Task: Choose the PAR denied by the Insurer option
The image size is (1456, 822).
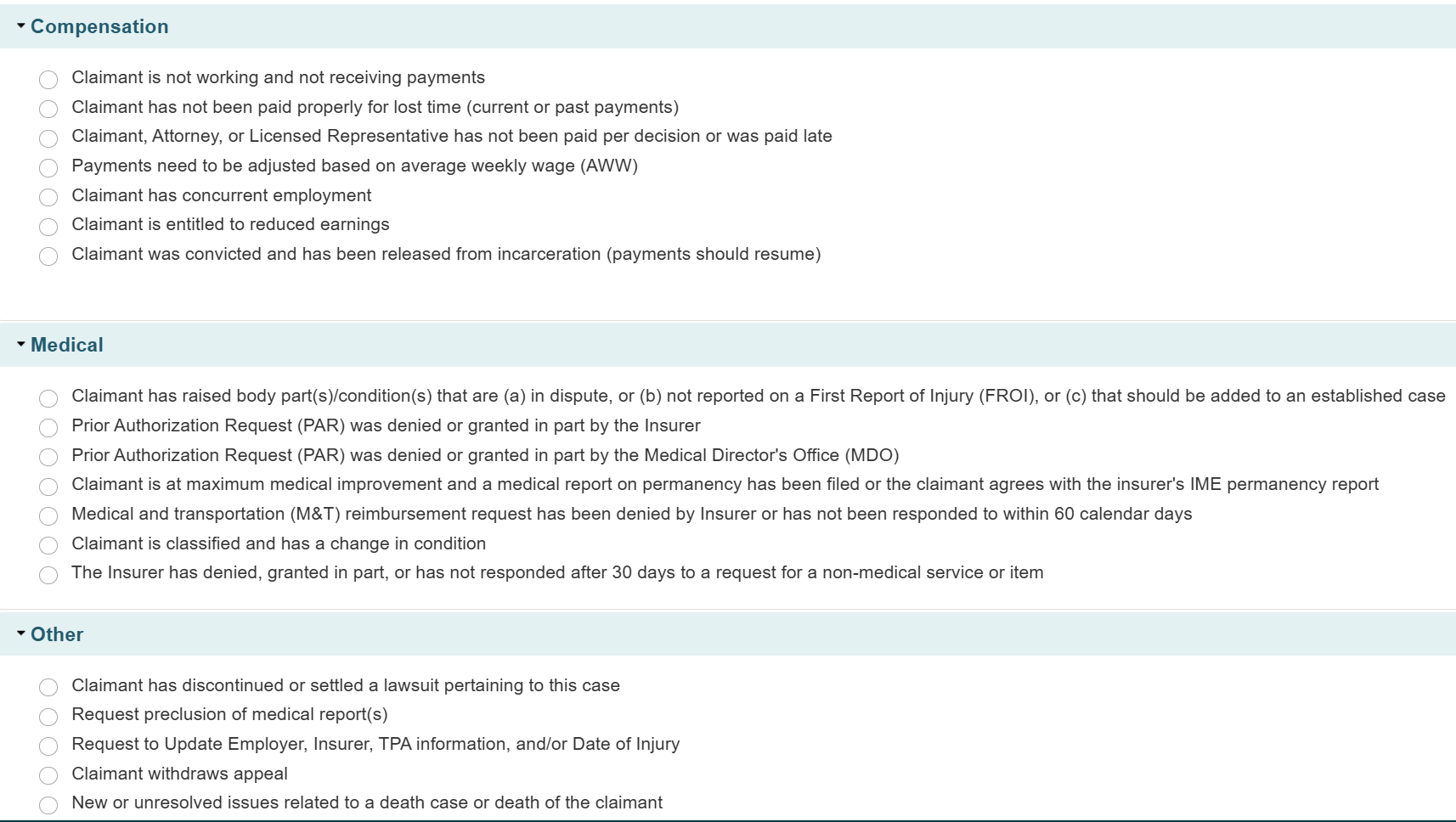Action: 48,427
